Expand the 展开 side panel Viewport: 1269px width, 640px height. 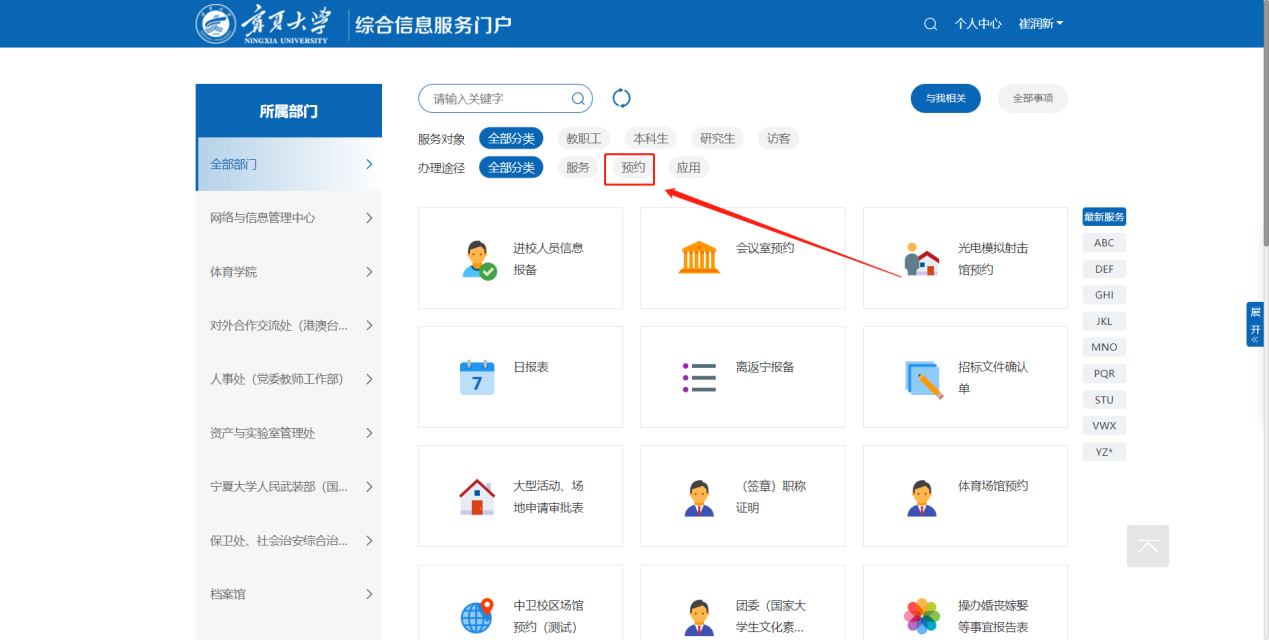1255,324
